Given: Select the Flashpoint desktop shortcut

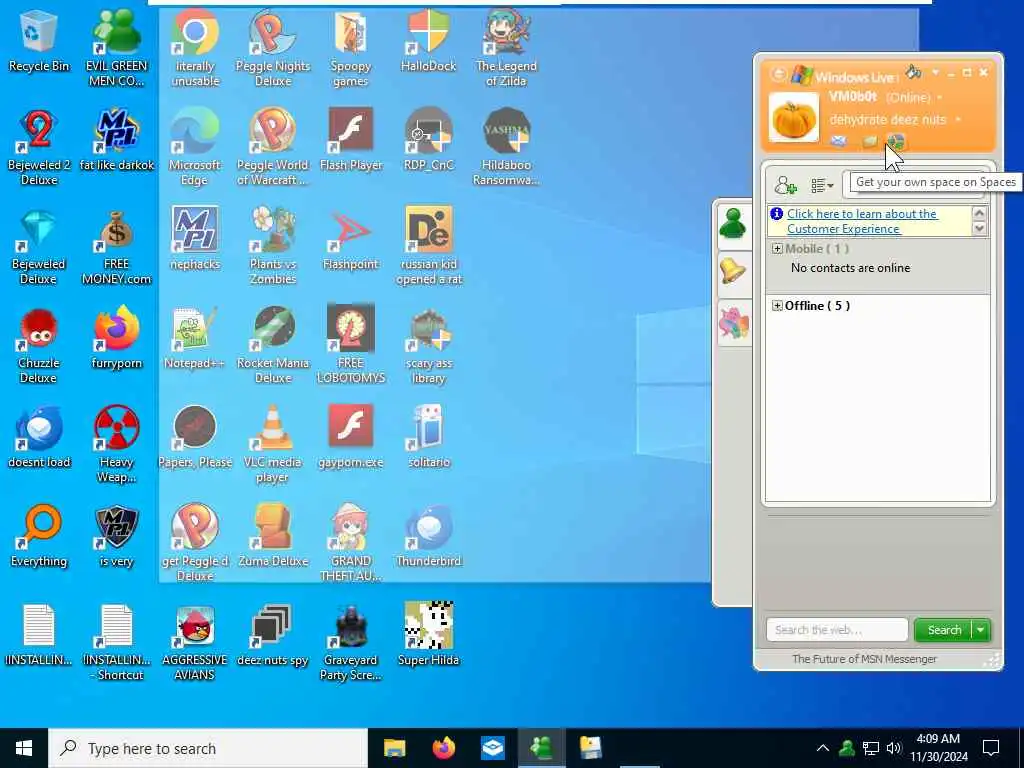Looking at the screenshot, I should coord(351,239).
